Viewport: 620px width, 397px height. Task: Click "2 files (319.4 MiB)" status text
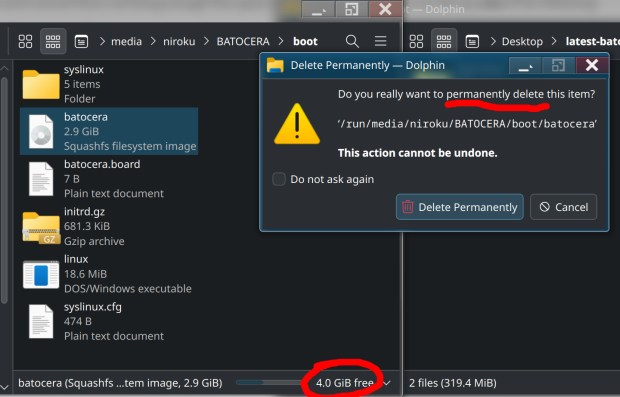click(452, 383)
